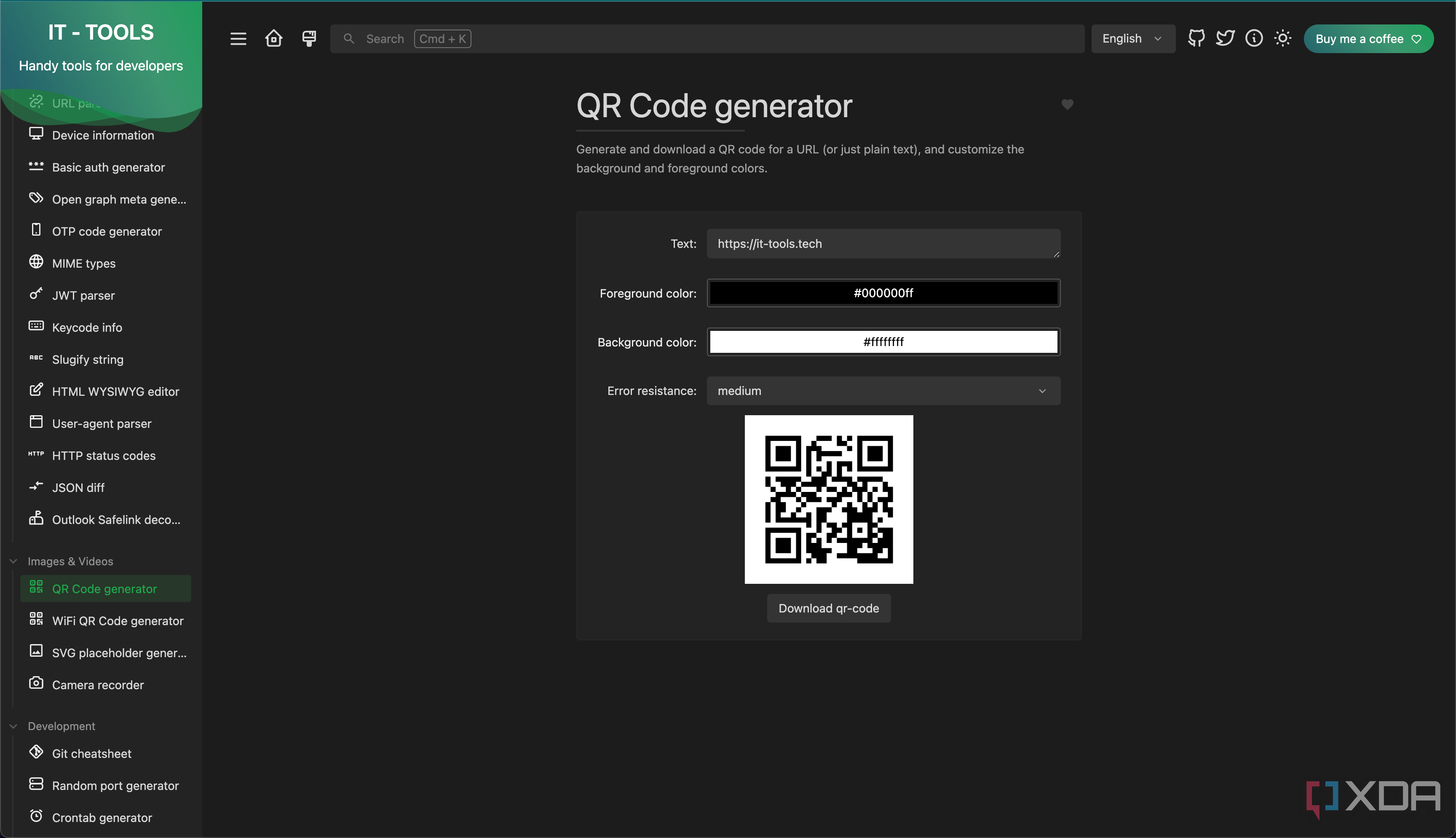Open the Foreground color #000000ff swatch
The height and width of the screenshot is (838, 1456).
point(883,293)
